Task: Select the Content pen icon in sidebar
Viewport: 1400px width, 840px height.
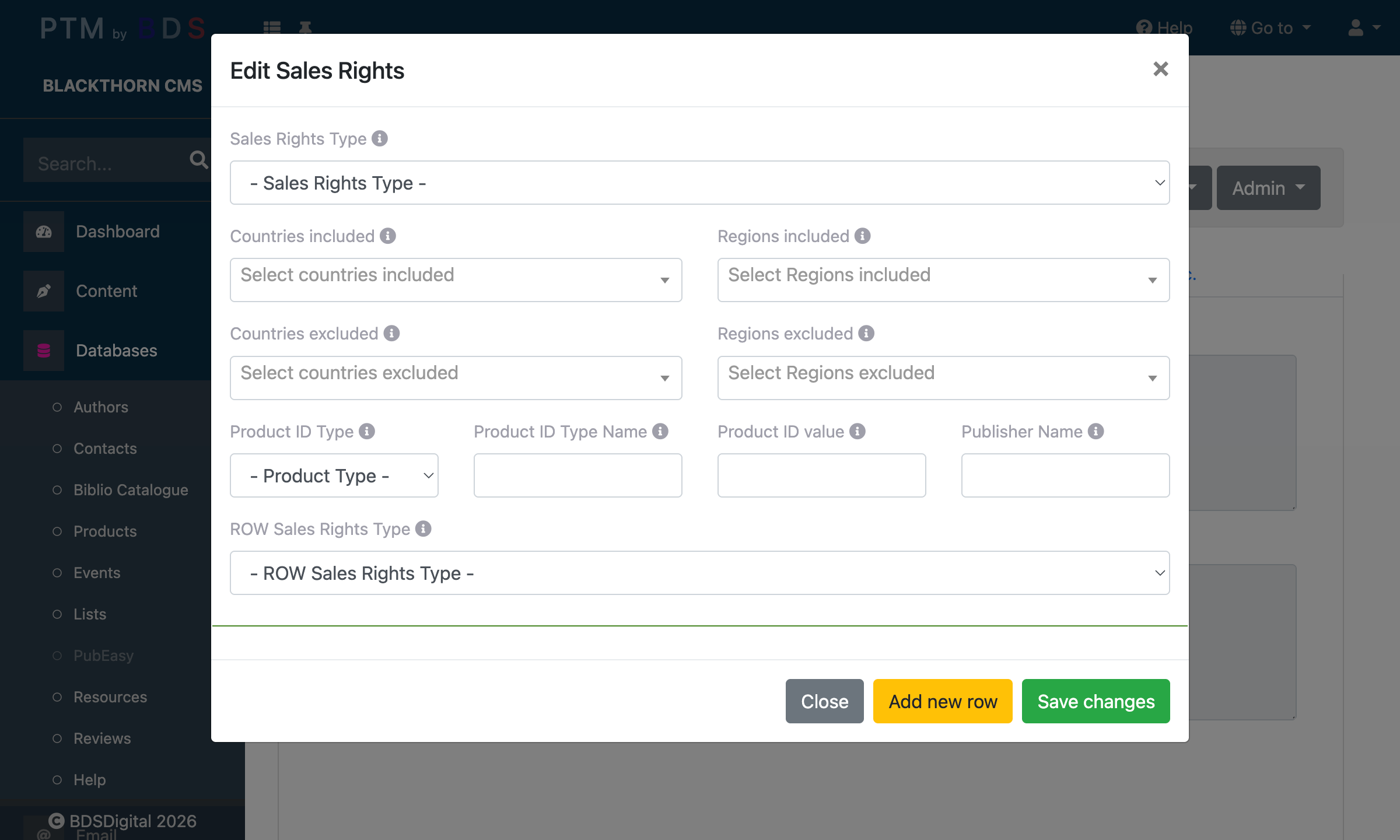Action: 44,290
